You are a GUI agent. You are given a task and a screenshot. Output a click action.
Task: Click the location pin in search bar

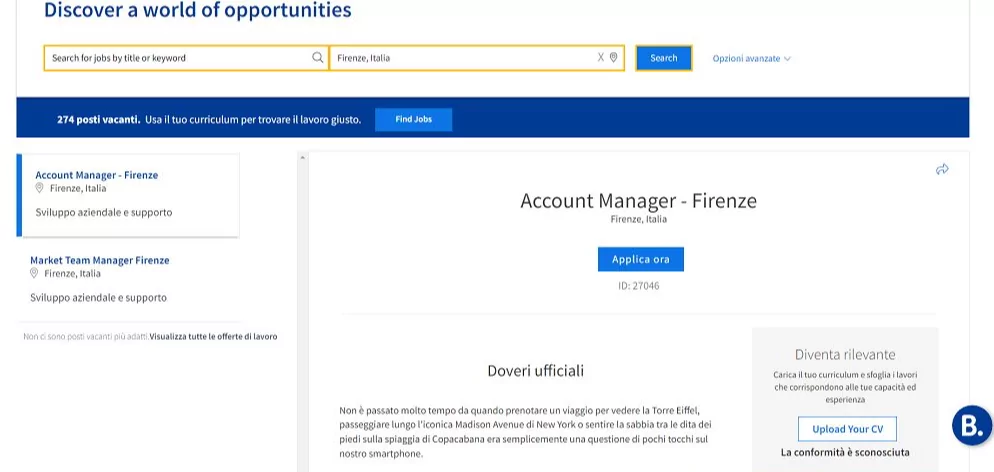pyautogui.click(x=614, y=58)
